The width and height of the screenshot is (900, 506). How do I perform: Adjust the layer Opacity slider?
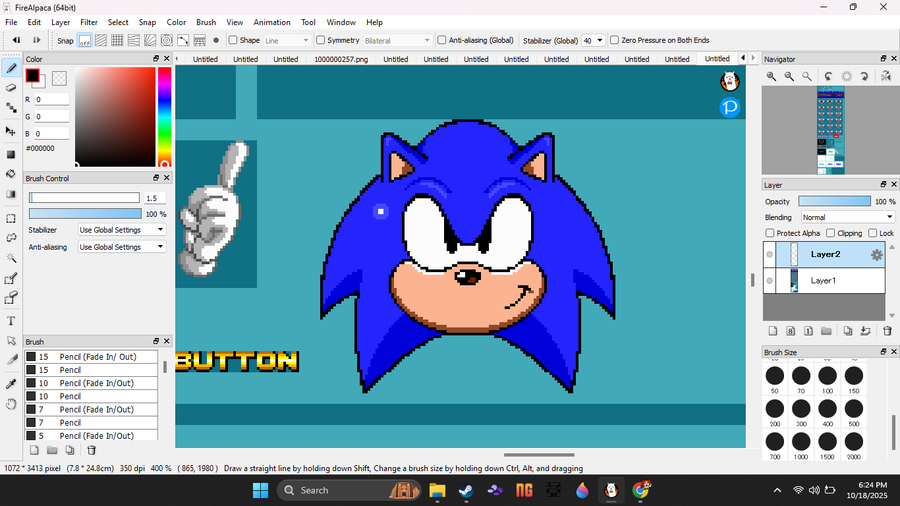click(834, 201)
